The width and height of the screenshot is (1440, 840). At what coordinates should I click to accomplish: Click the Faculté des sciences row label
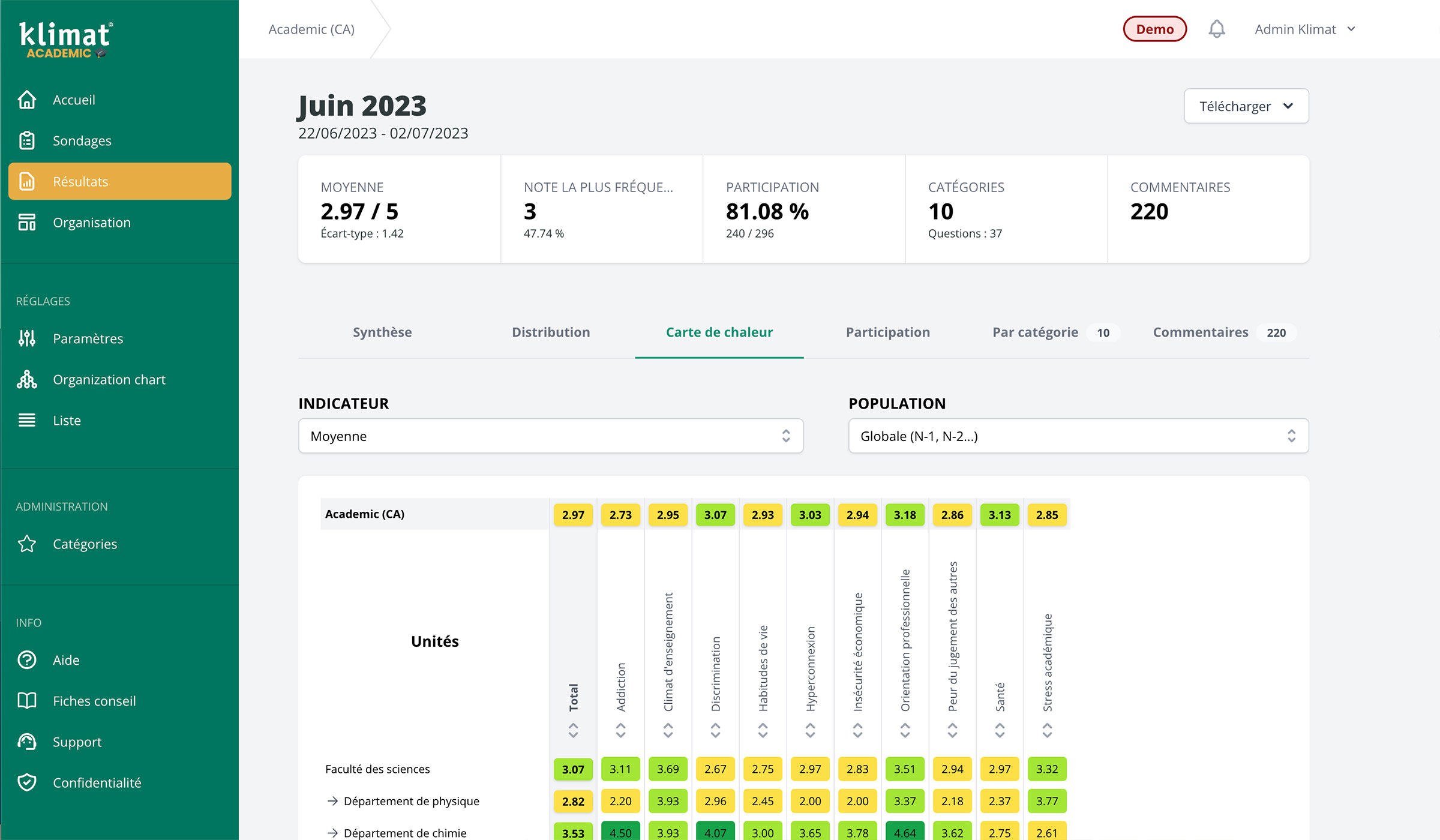pyautogui.click(x=377, y=769)
